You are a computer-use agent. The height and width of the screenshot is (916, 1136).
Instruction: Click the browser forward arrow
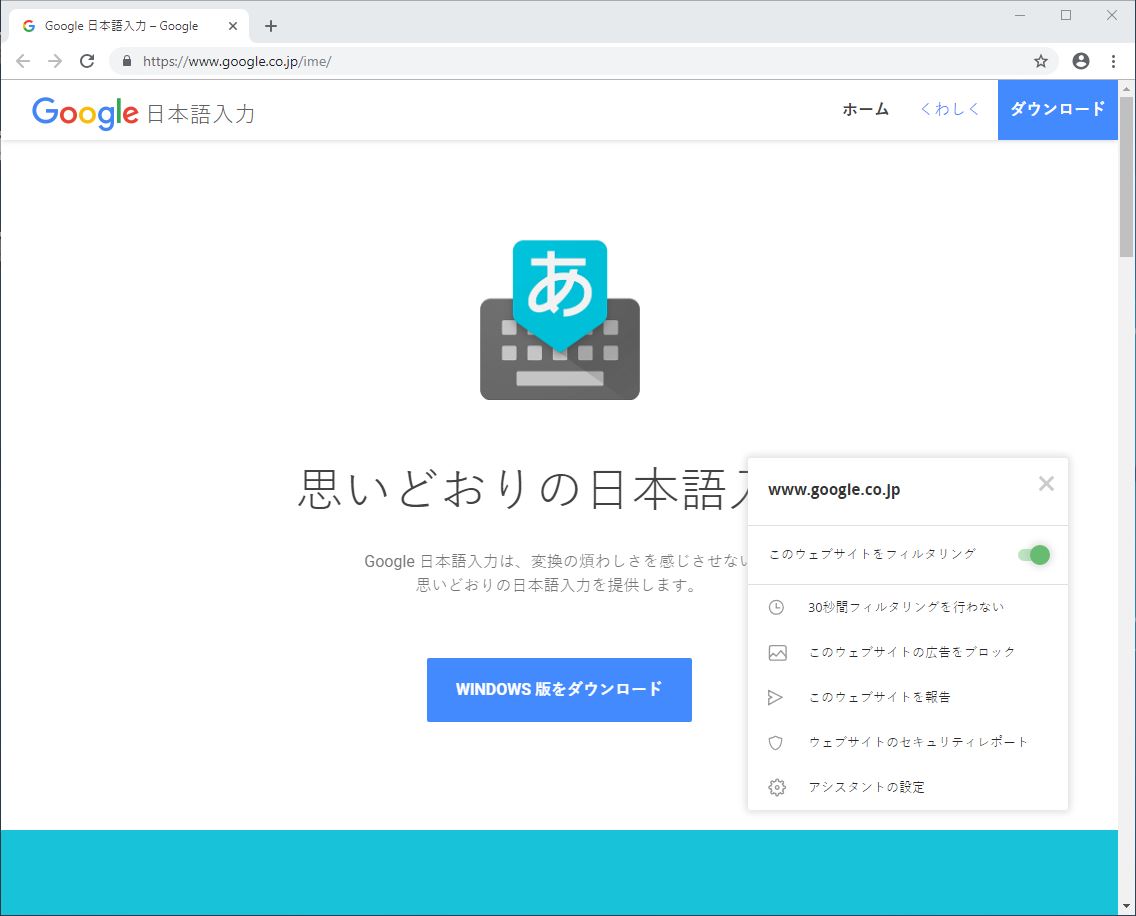55,61
